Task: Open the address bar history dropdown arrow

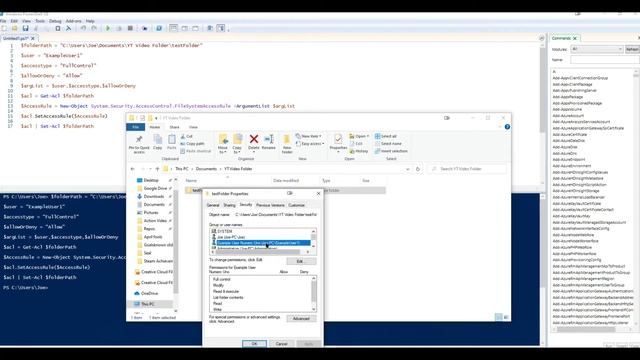Action: pos(407,169)
